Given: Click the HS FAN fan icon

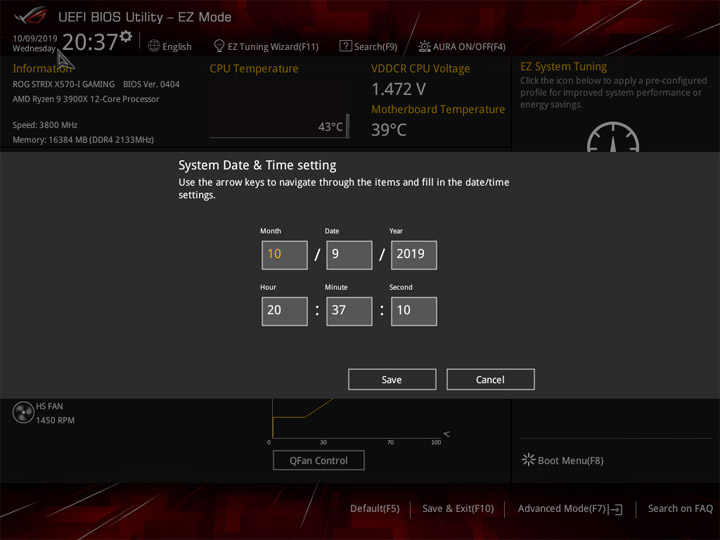Looking at the screenshot, I should pos(23,412).
